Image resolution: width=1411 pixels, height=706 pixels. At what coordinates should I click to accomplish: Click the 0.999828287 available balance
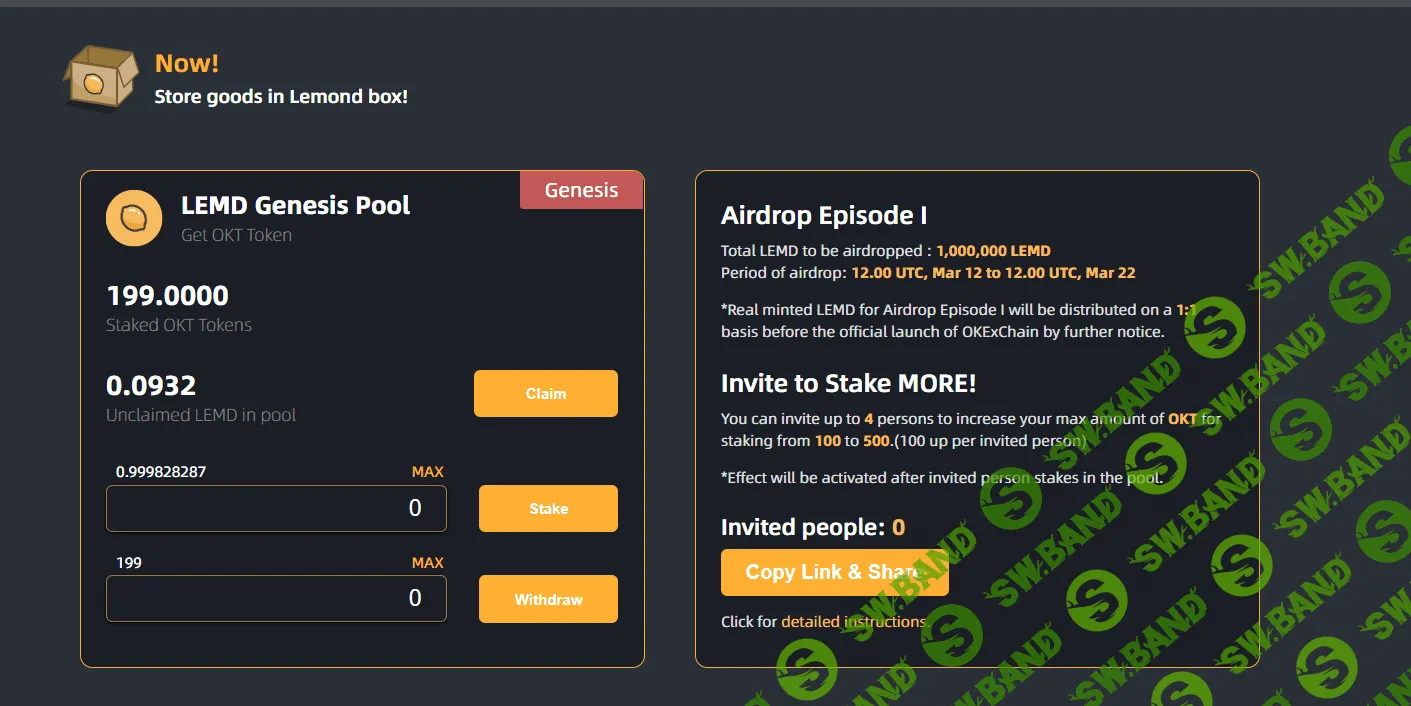pos(161,472)
